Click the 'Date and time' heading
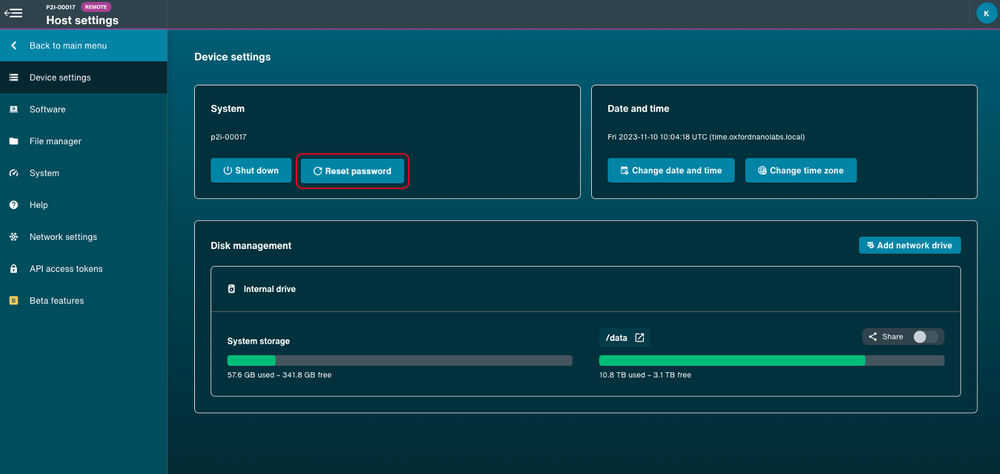 point(638,109)
